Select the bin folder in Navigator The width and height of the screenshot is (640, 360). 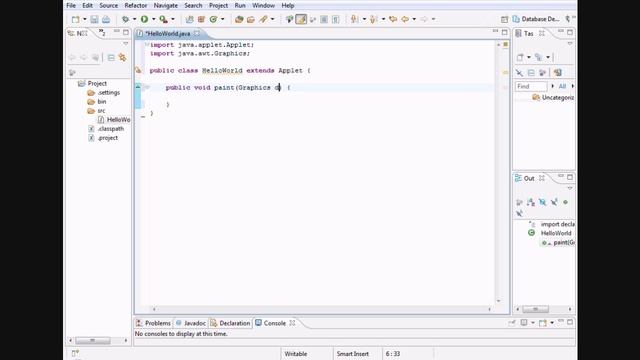[97, 102]
